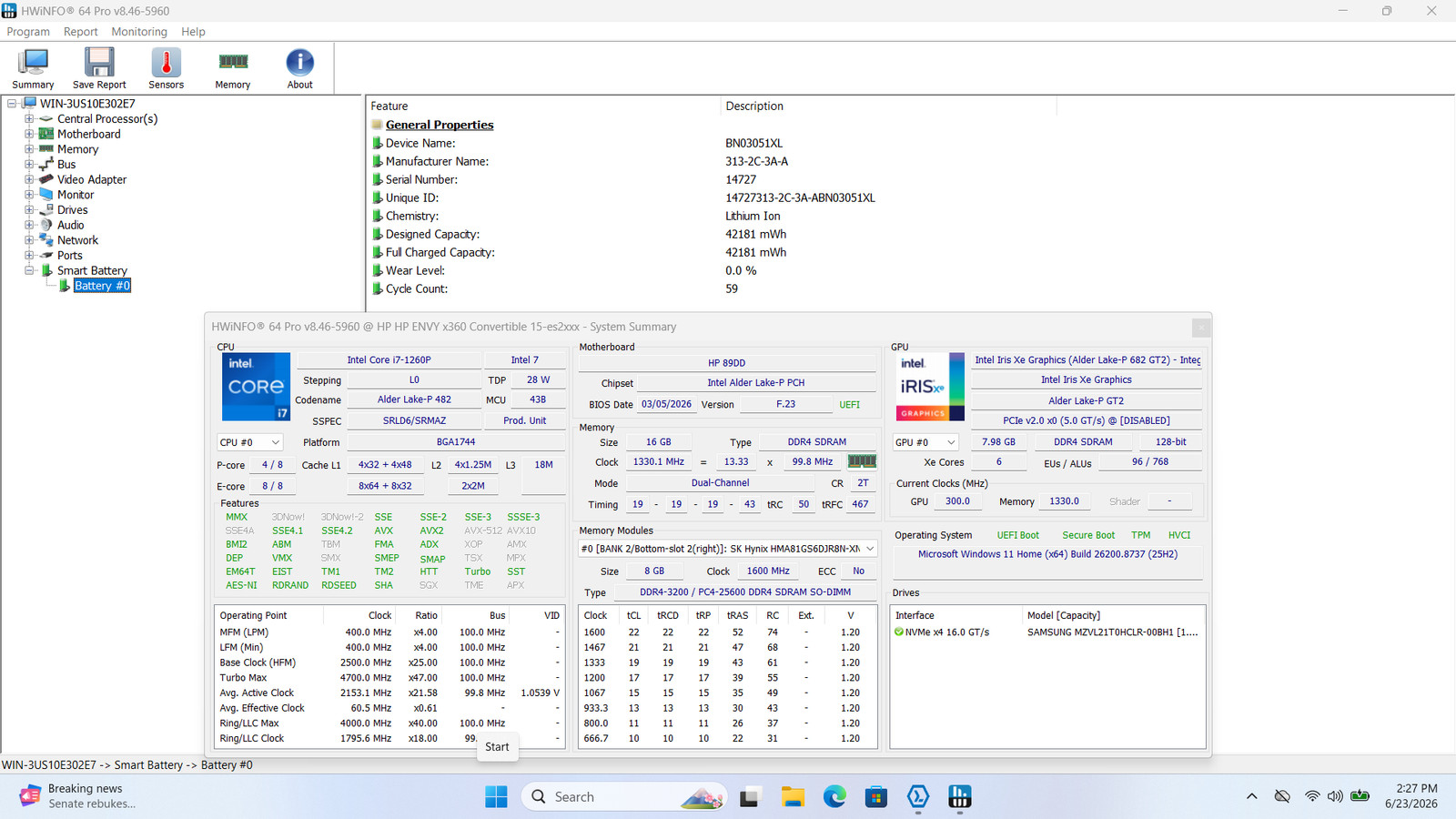Open the About info icon
1456x819 pixels.
coord(299,68)
